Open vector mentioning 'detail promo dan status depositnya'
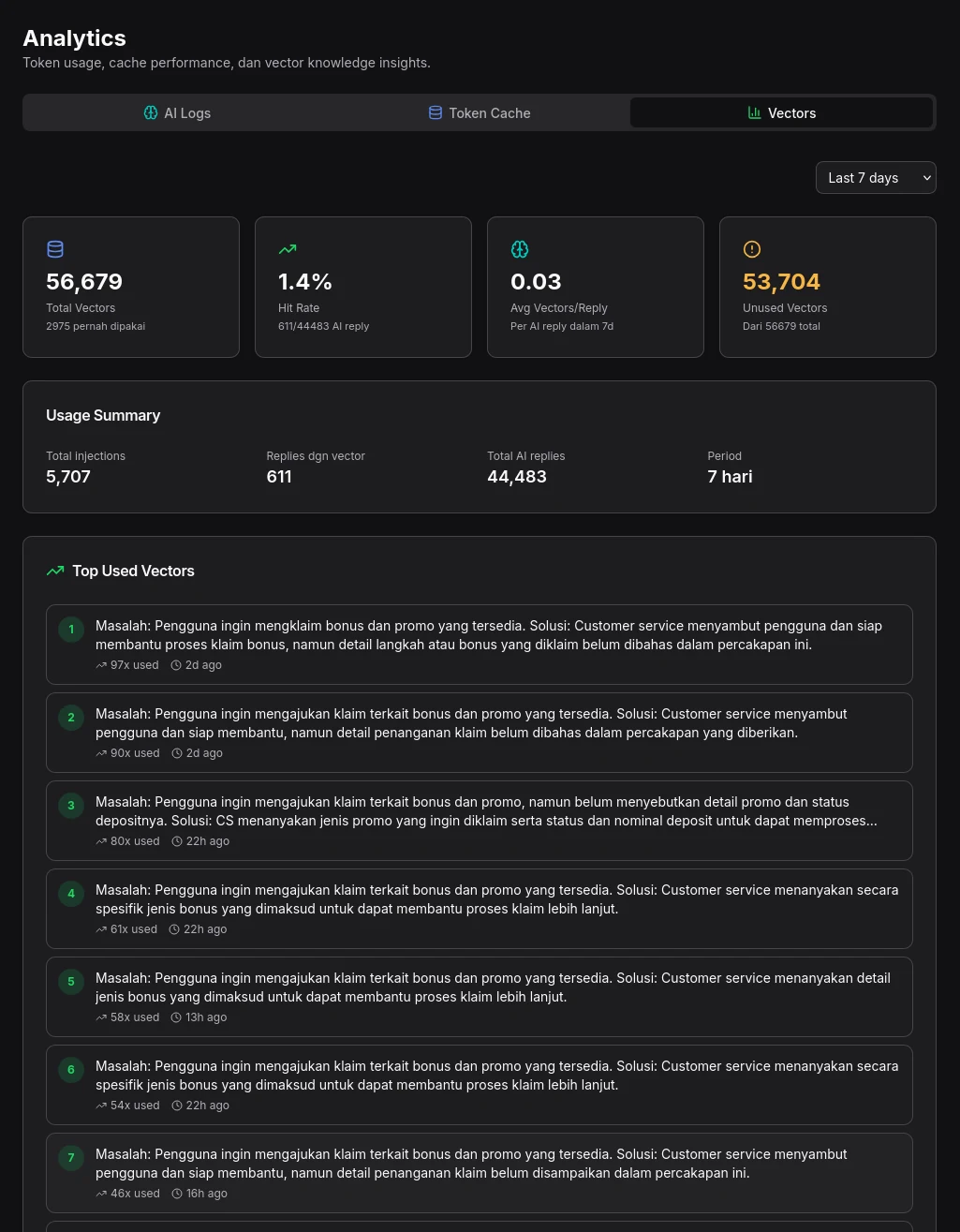This screenshot has width=960, height=1232. coord(480,821)
